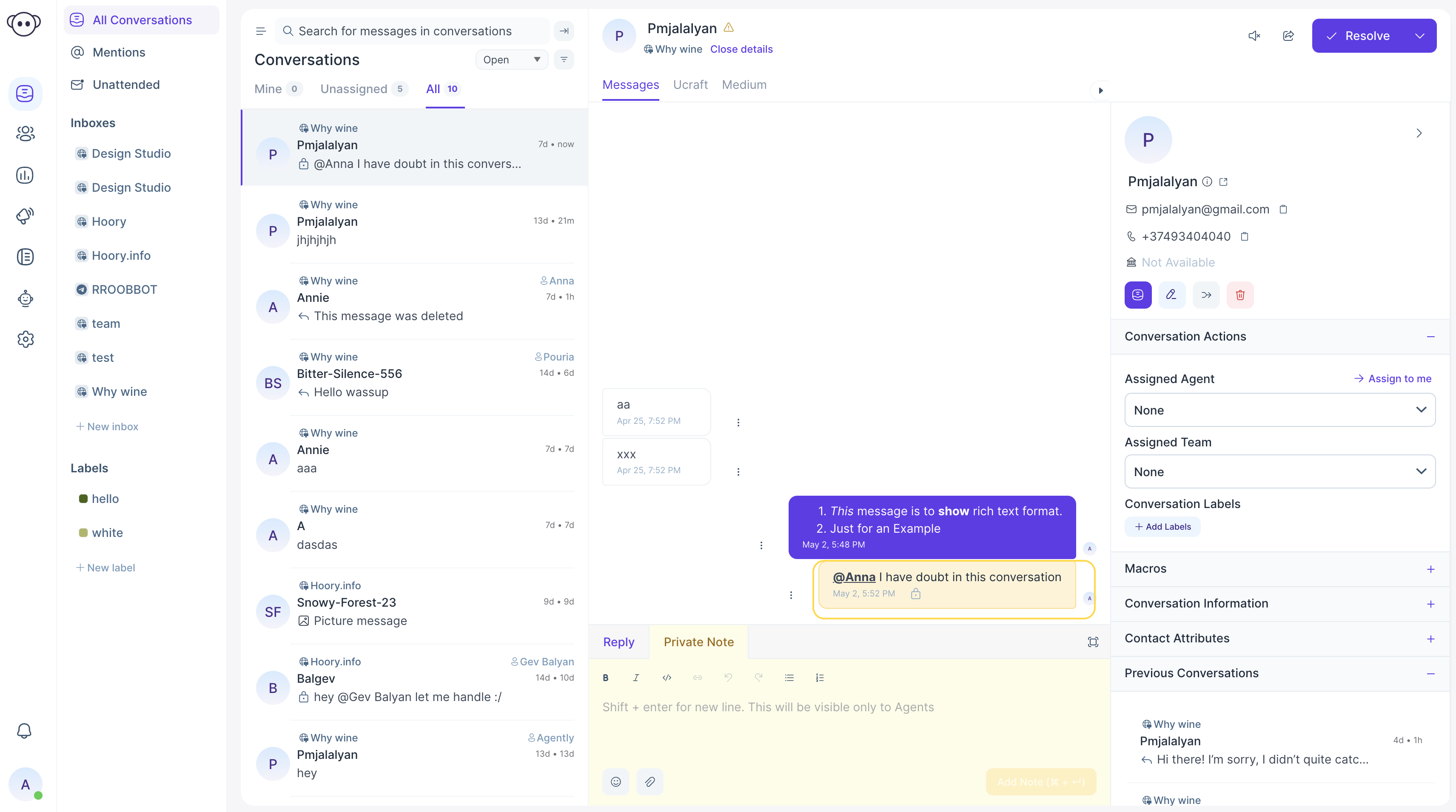Collapse the Previous Conversations section
This screenshot has height=812, width=1456.
(1430, 673)
